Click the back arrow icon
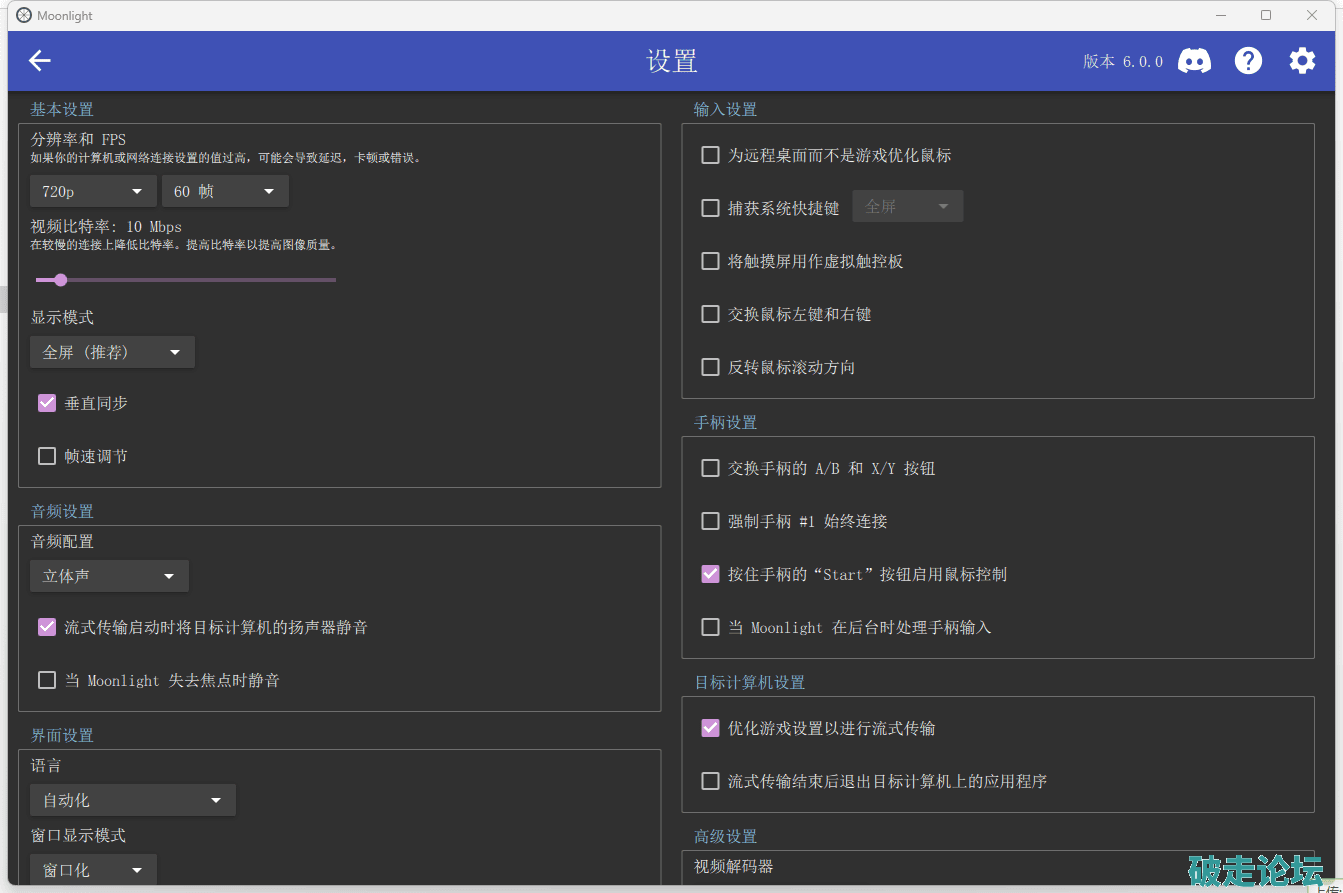Screen dimensions: 1343x893 pos(40,61)
